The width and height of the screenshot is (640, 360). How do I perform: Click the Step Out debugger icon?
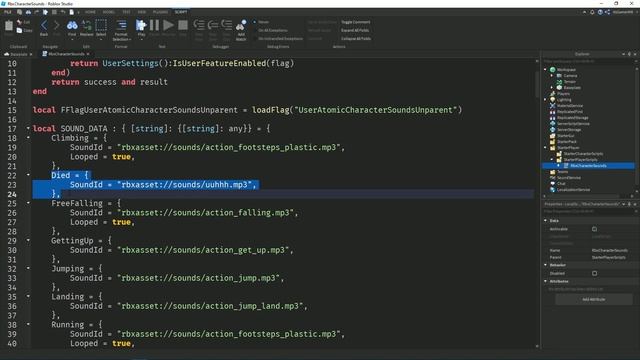pos(227,25)
